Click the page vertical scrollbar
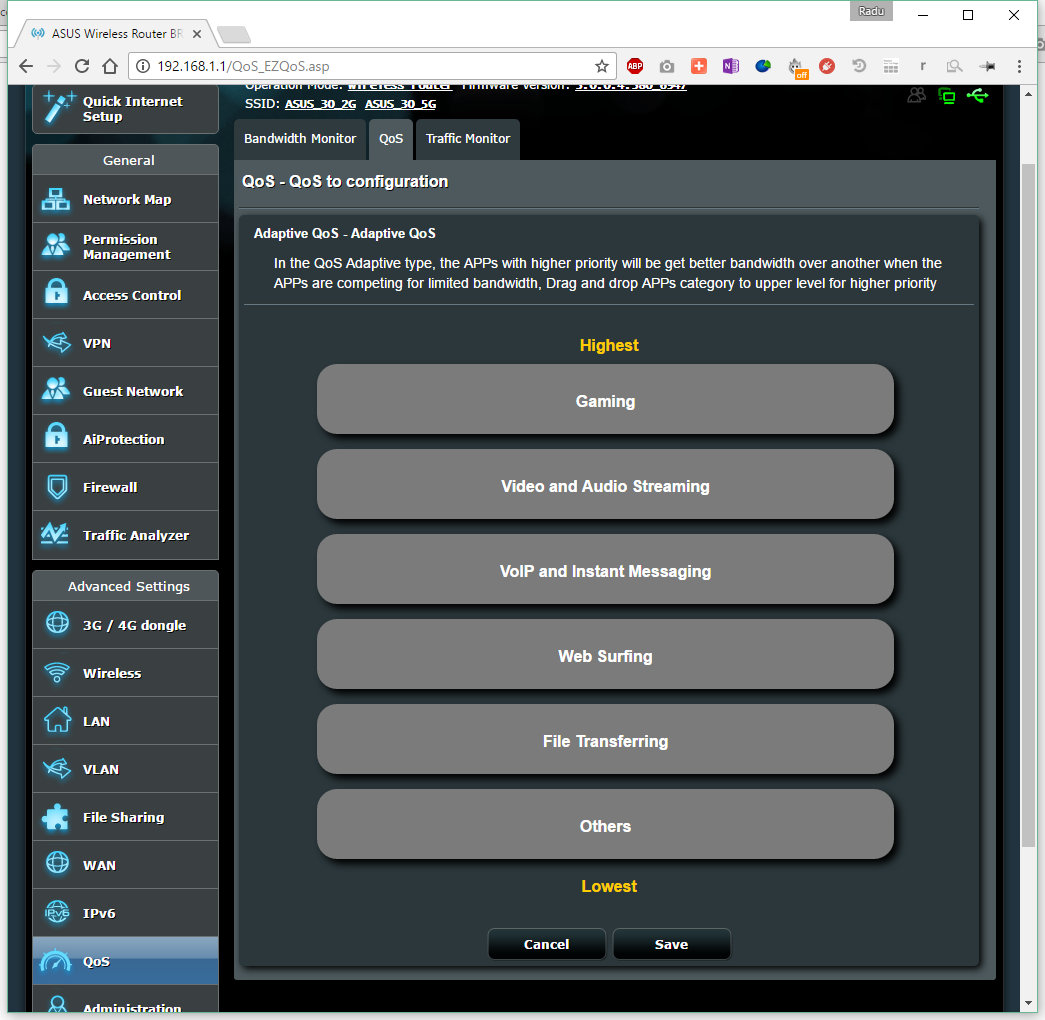Screen dimensions: 1045x1020 (1028, 500)
